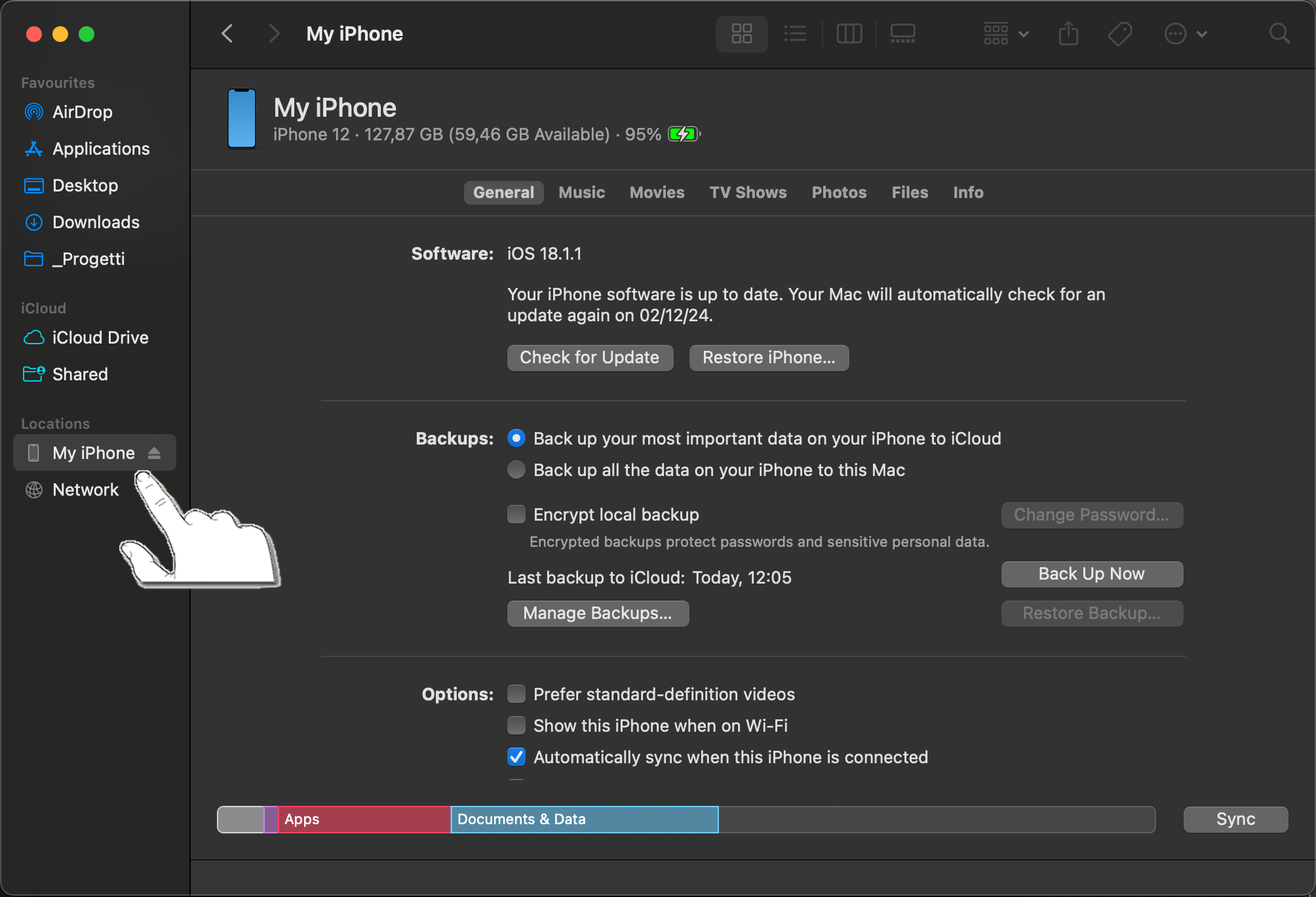The width and height of the screenshot is (1316, 897).
Task: Go forward with the right chevron
Action: (274, 33)
